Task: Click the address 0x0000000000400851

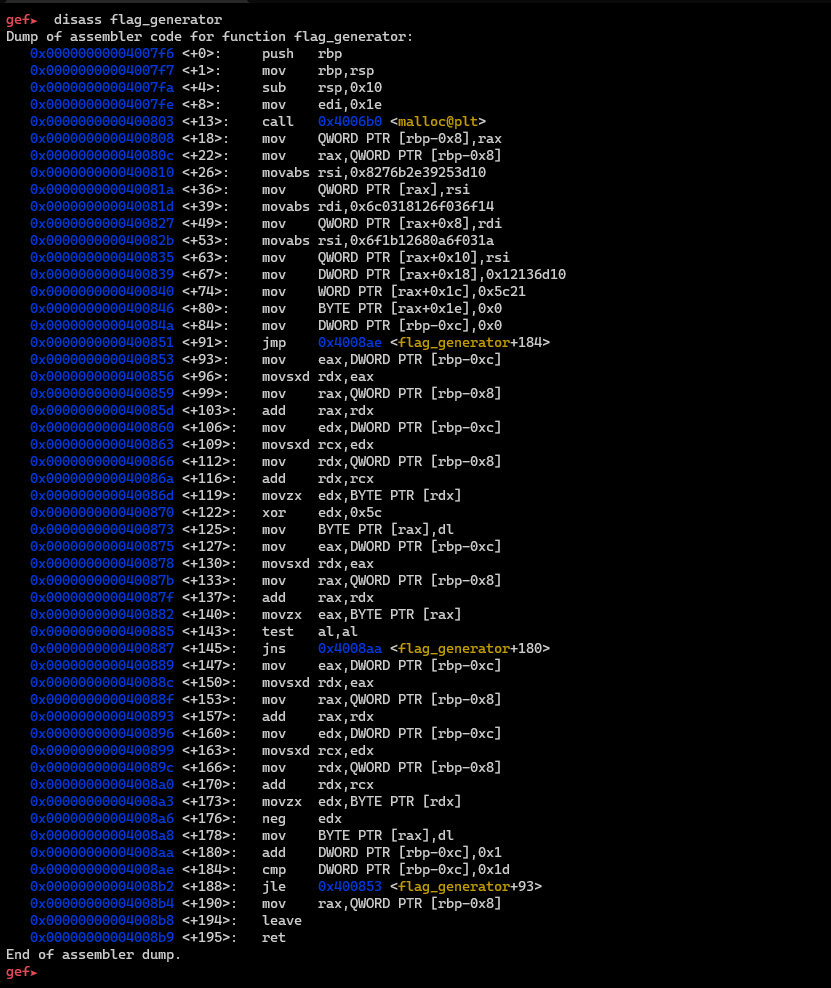Action: click(102, 343)
